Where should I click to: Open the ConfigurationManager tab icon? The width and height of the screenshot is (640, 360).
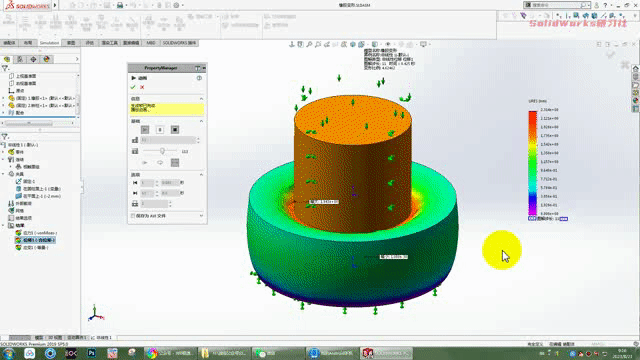pyautogui.click(x=33, y=59)
